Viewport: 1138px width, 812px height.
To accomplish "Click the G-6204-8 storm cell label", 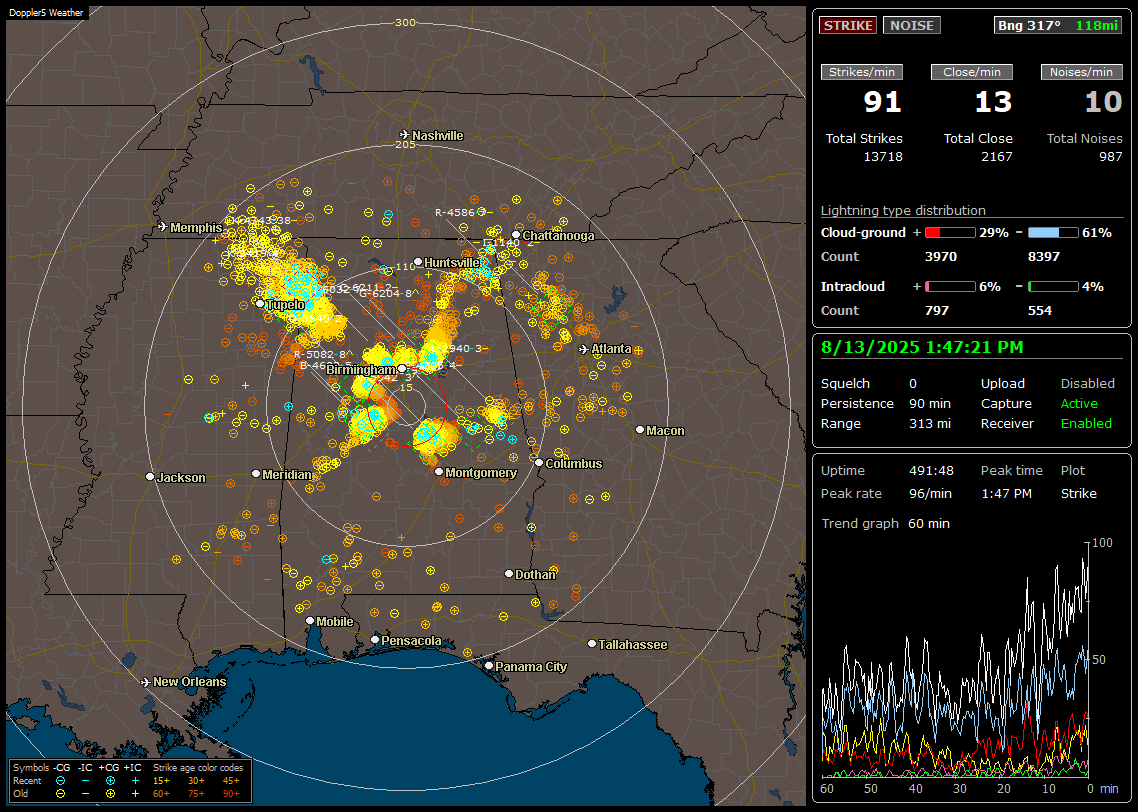I will 385,293.
